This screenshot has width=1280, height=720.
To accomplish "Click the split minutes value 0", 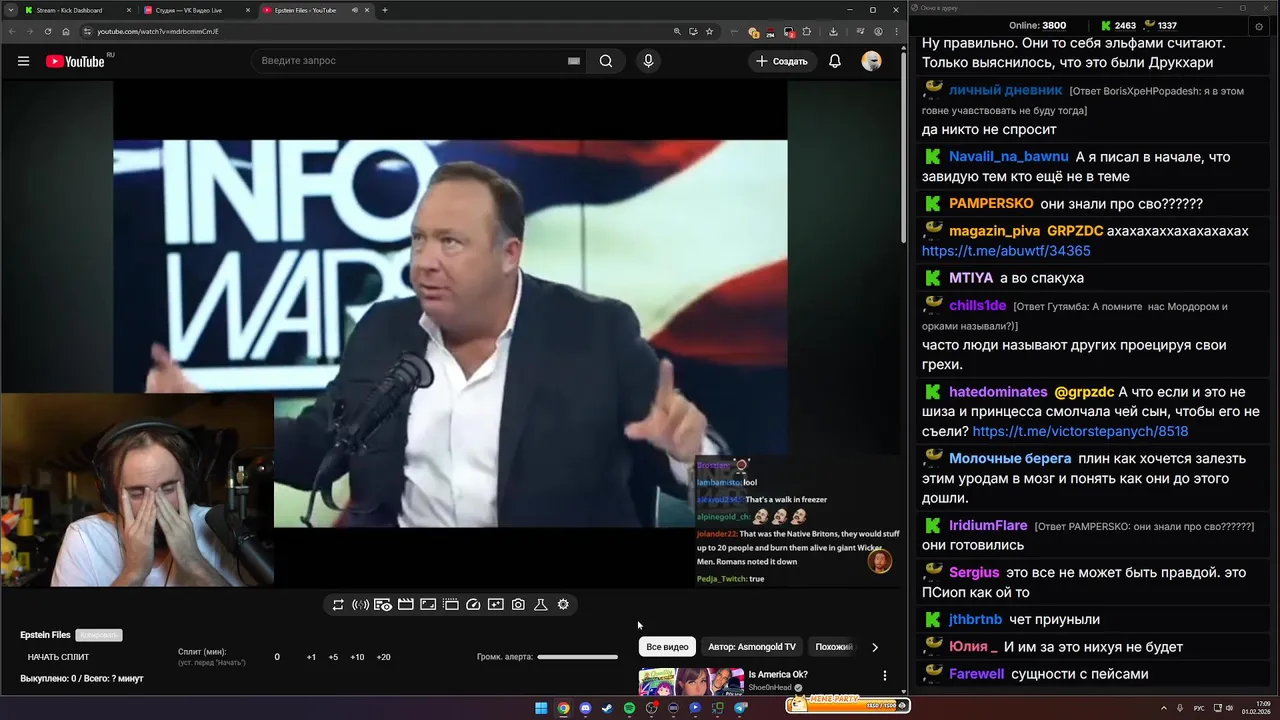I will point(277,657).
